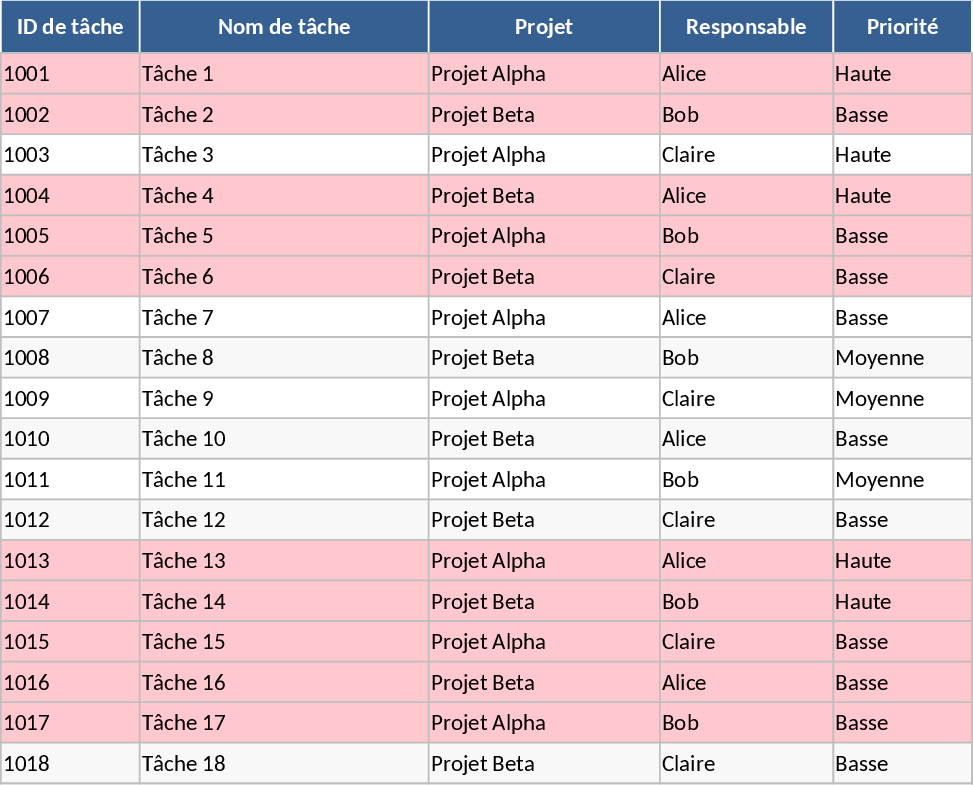Viewport: 973px width, 785px height.
Task: Select the ID cell 1018
Action: coord(70,764)
